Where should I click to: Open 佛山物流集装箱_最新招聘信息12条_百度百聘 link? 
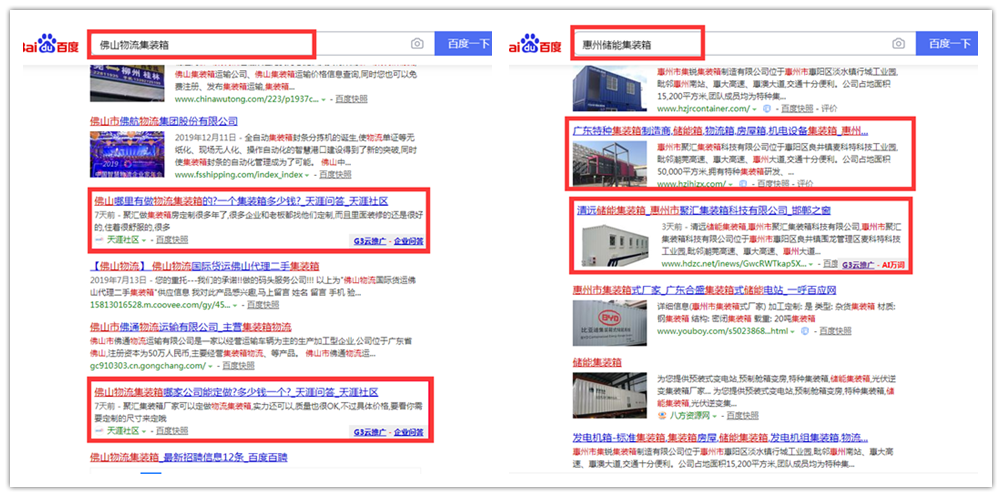click(189, 457)
